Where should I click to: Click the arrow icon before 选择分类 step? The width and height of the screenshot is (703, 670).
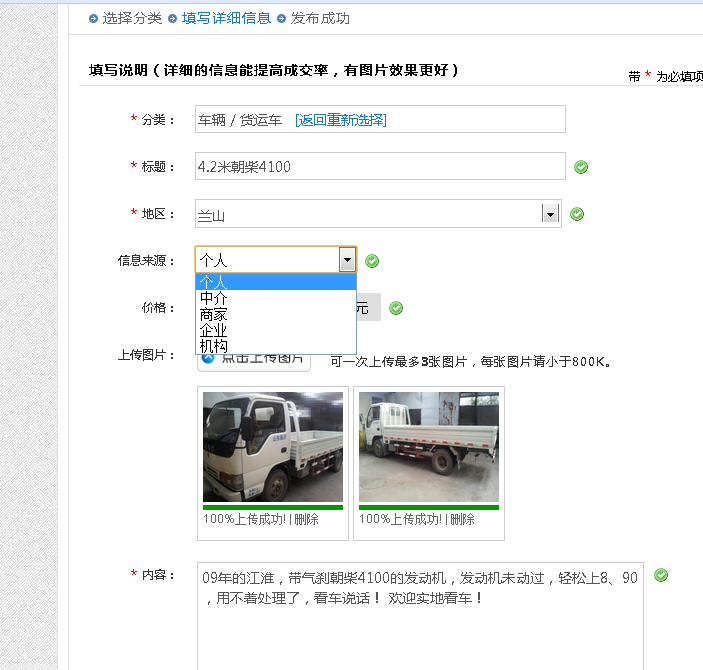pyautogui.click(x=93, y=18)
